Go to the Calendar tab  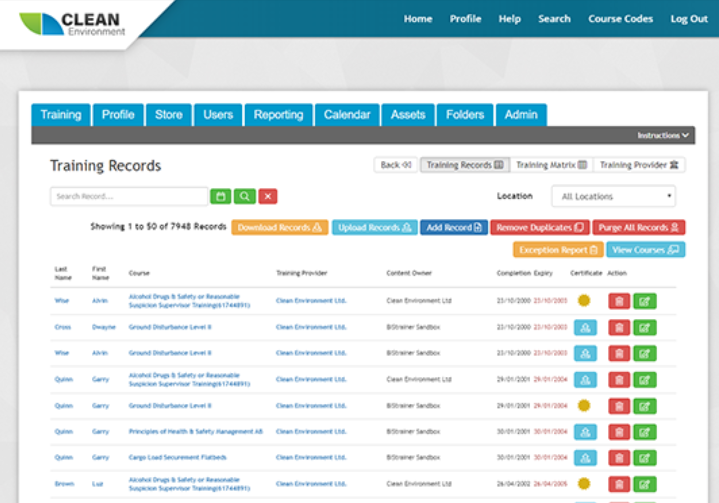[x=347, y=115]
